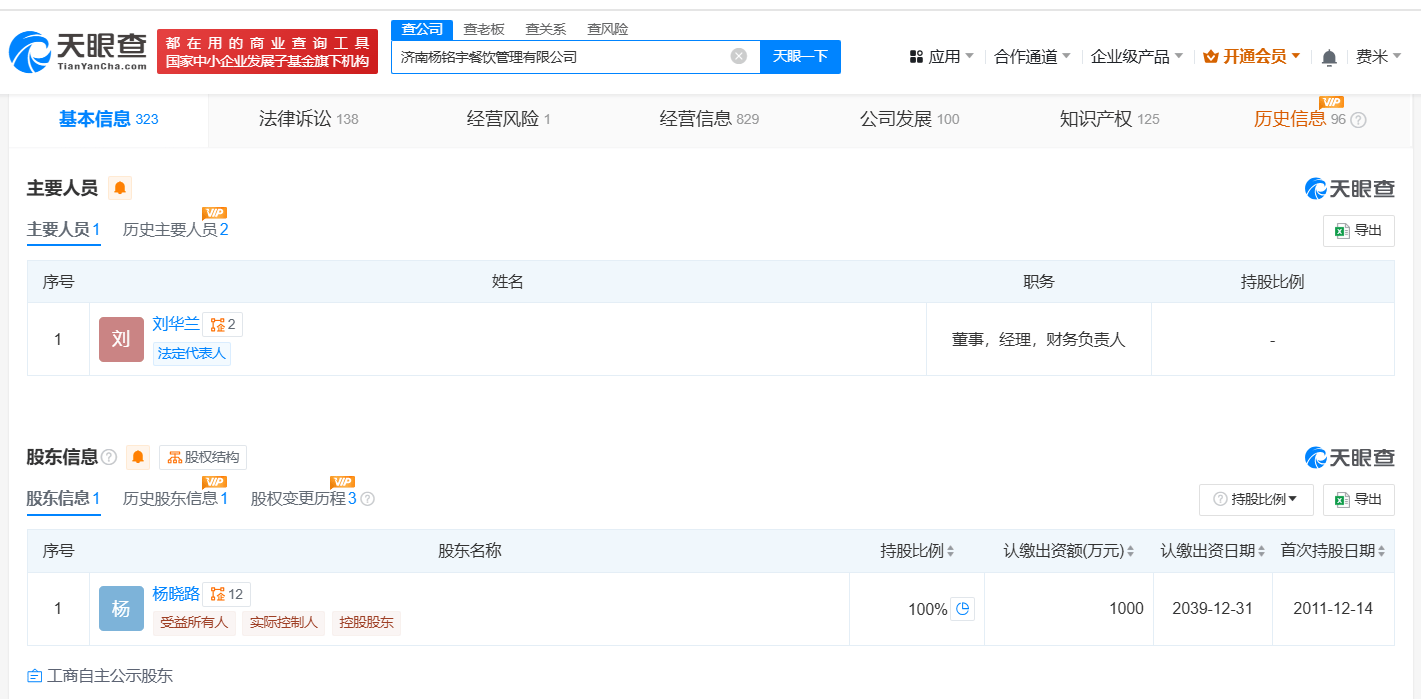
Task: Click the alert bell beside 主要人员 heading
Action: coord(120,188)
